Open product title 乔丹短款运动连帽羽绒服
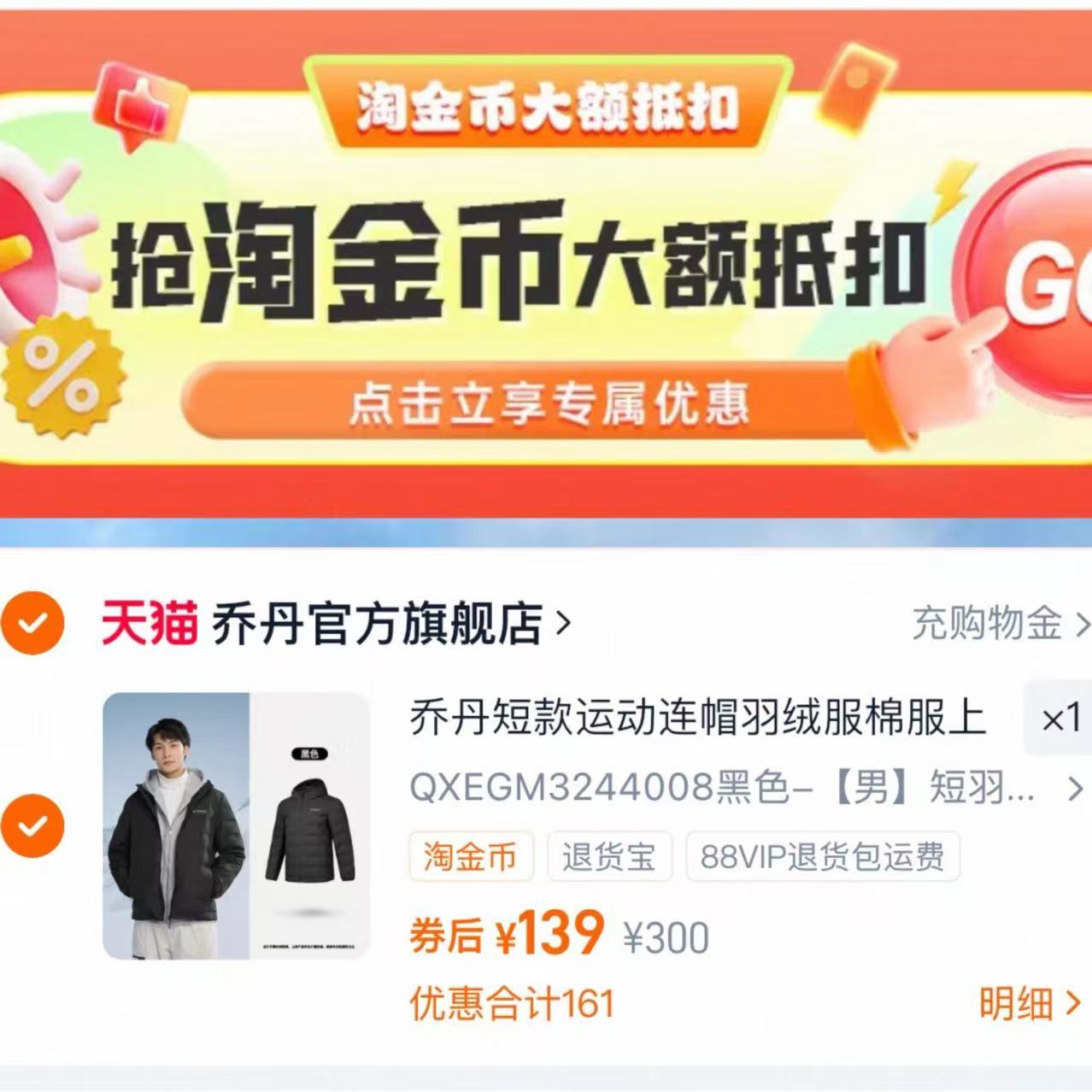Image resolution: width=1092 pixels, height=1092 pixels. [x=698, y=718]
